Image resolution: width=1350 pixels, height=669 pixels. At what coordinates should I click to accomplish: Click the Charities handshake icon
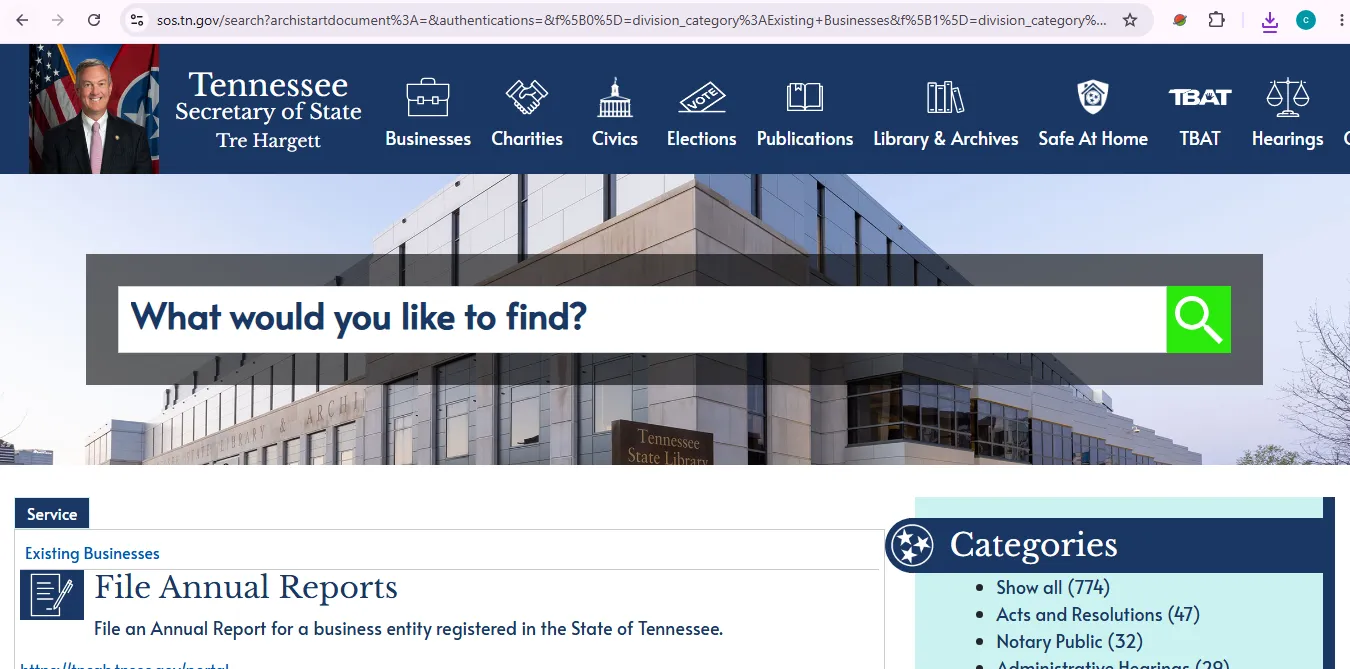527,97
